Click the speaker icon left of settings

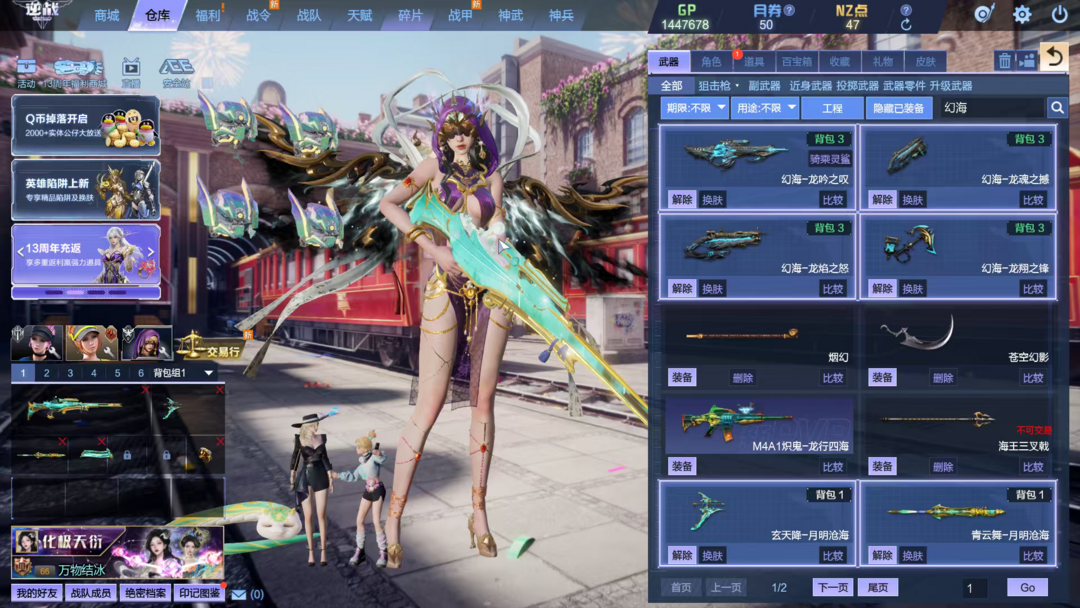[x=984, y=14]
